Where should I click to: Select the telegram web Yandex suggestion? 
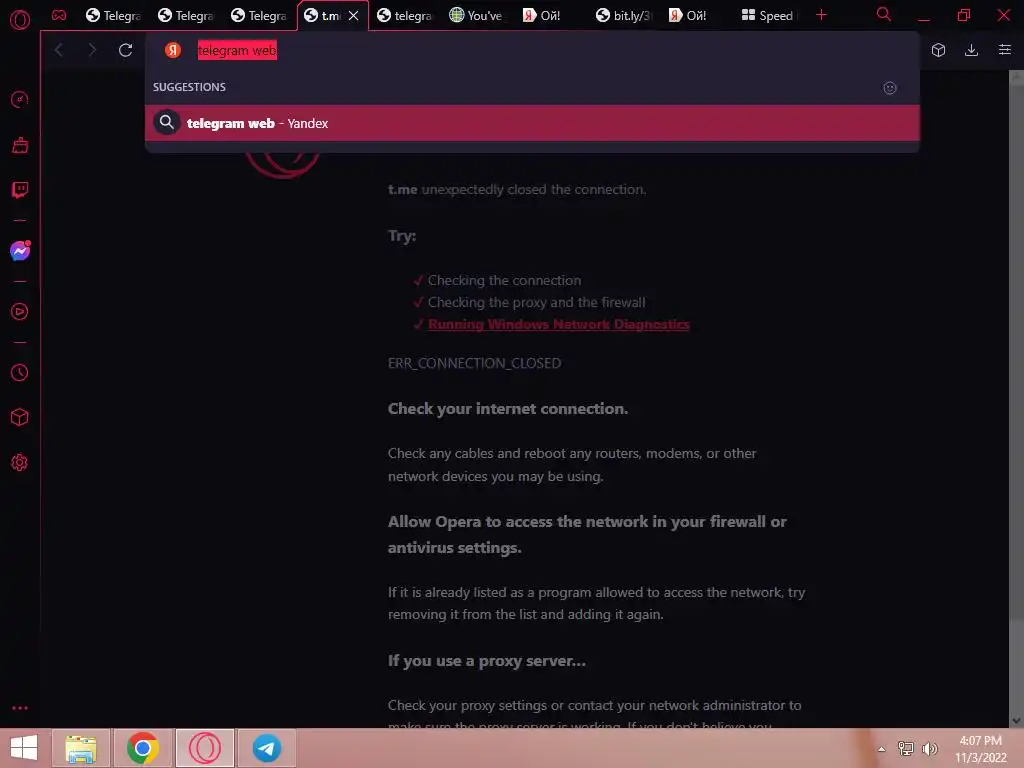coord(532,123)
